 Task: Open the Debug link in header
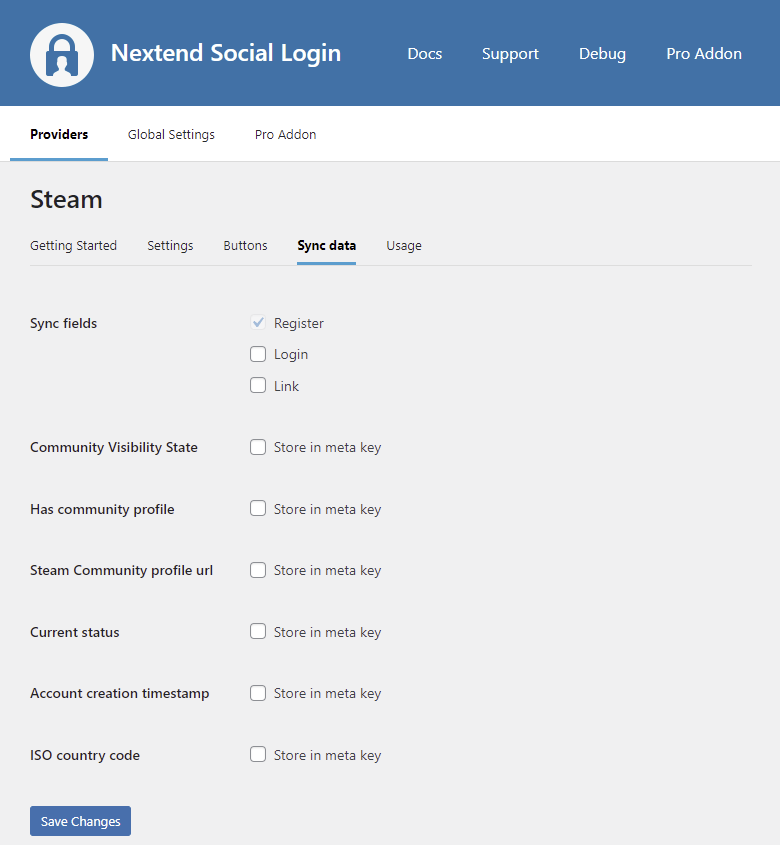pos(602,54)
